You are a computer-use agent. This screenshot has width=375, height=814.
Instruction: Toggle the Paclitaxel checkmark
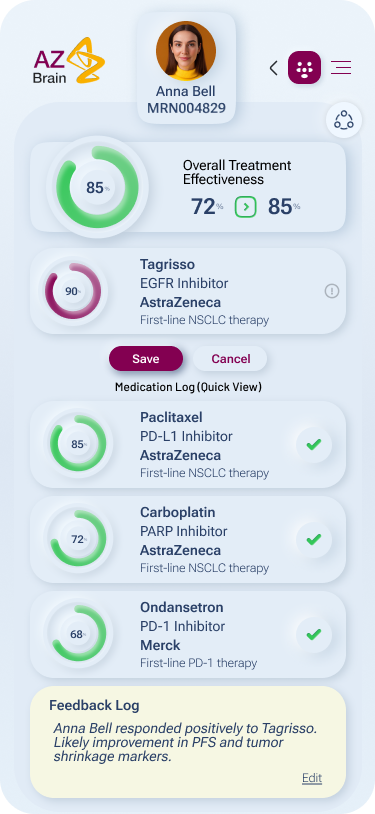pos(314,444)
